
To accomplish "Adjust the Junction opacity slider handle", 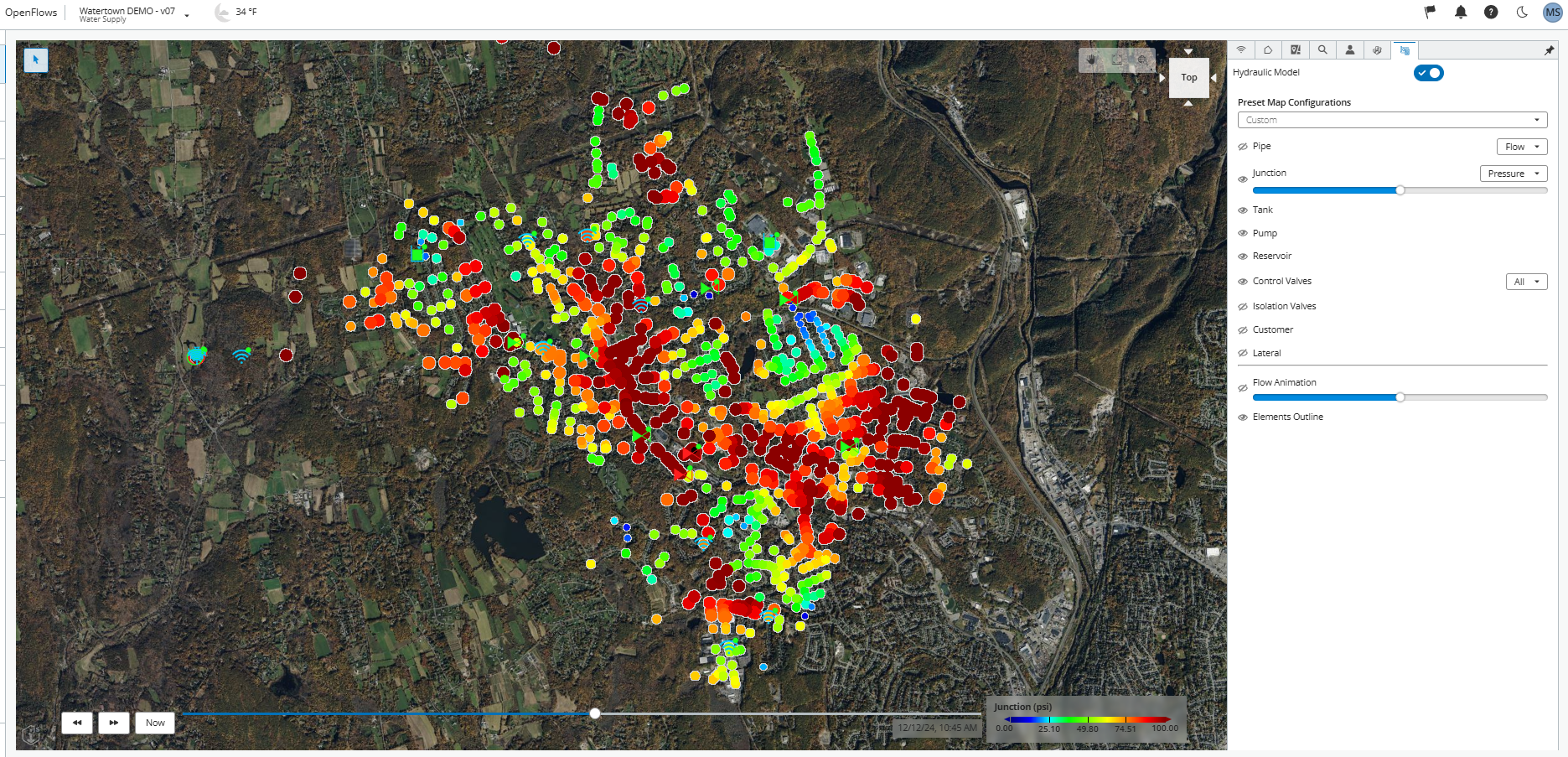I will click(x=1400, y=190).
